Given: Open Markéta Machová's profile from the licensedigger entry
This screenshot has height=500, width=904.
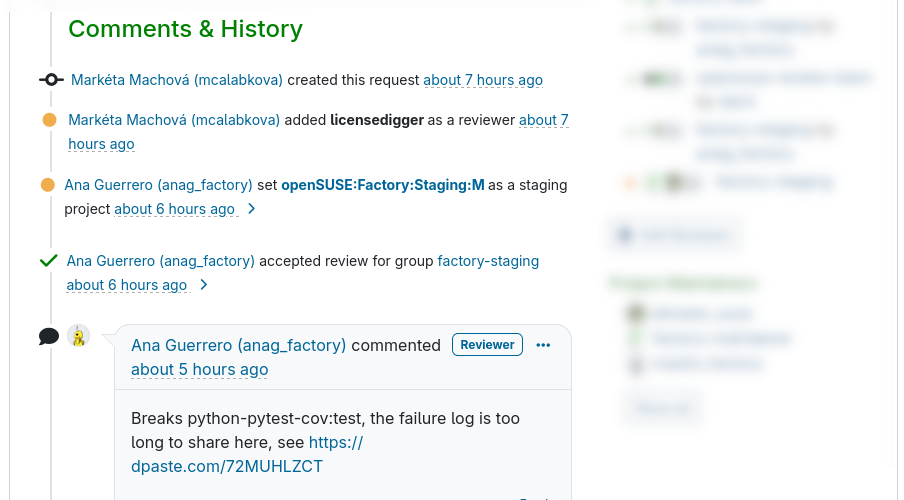Looking at the screenshot, I should (x=174, y=120).
